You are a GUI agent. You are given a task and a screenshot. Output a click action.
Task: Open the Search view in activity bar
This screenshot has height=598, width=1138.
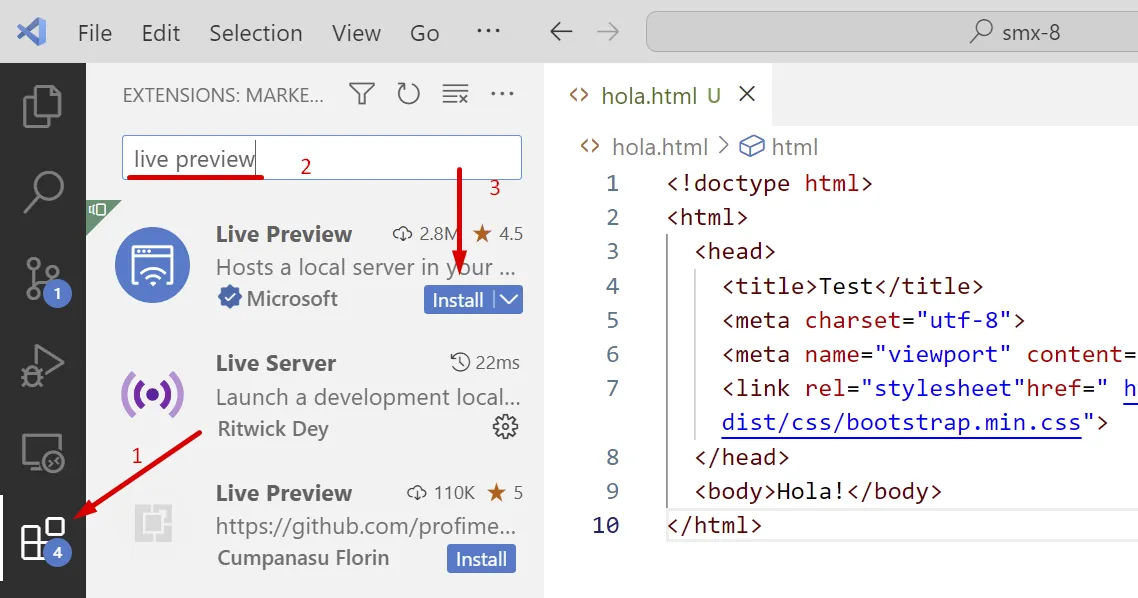(x=42, y=193)
